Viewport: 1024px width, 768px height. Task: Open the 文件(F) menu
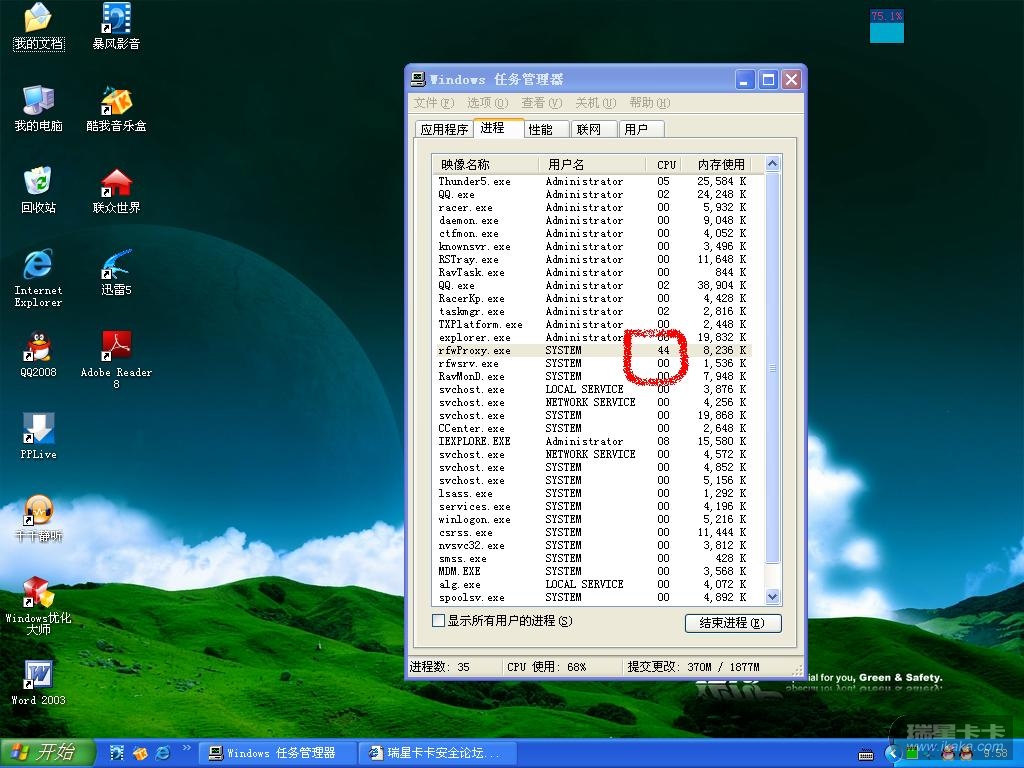(432, 103)
